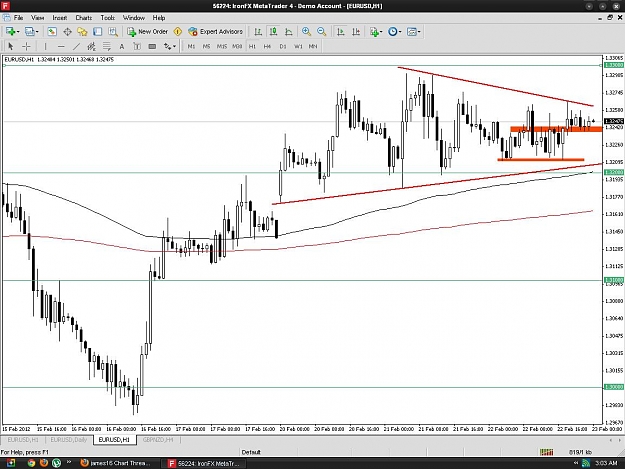Click the yellow MetaEditor diamond icon

(x=178, y=31)
